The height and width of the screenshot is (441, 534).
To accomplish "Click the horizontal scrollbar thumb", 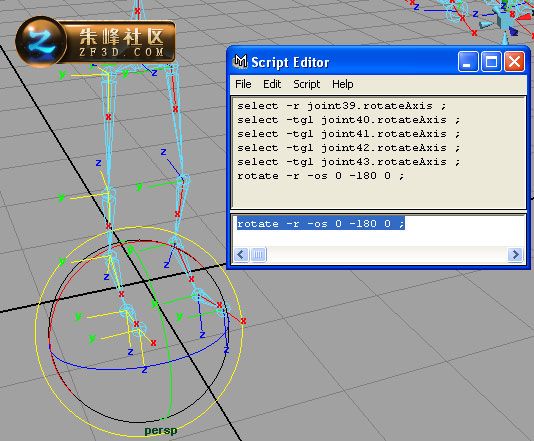I will tap(258, 254).
